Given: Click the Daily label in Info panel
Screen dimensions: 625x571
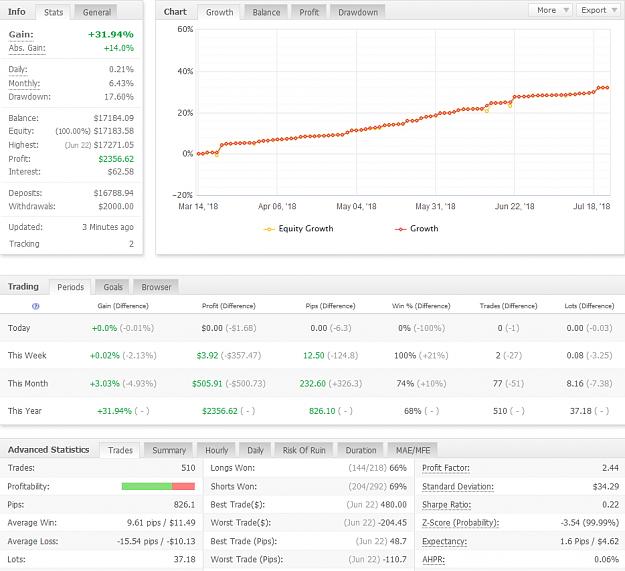Looking at the screenshot, I should pos(18,69).
